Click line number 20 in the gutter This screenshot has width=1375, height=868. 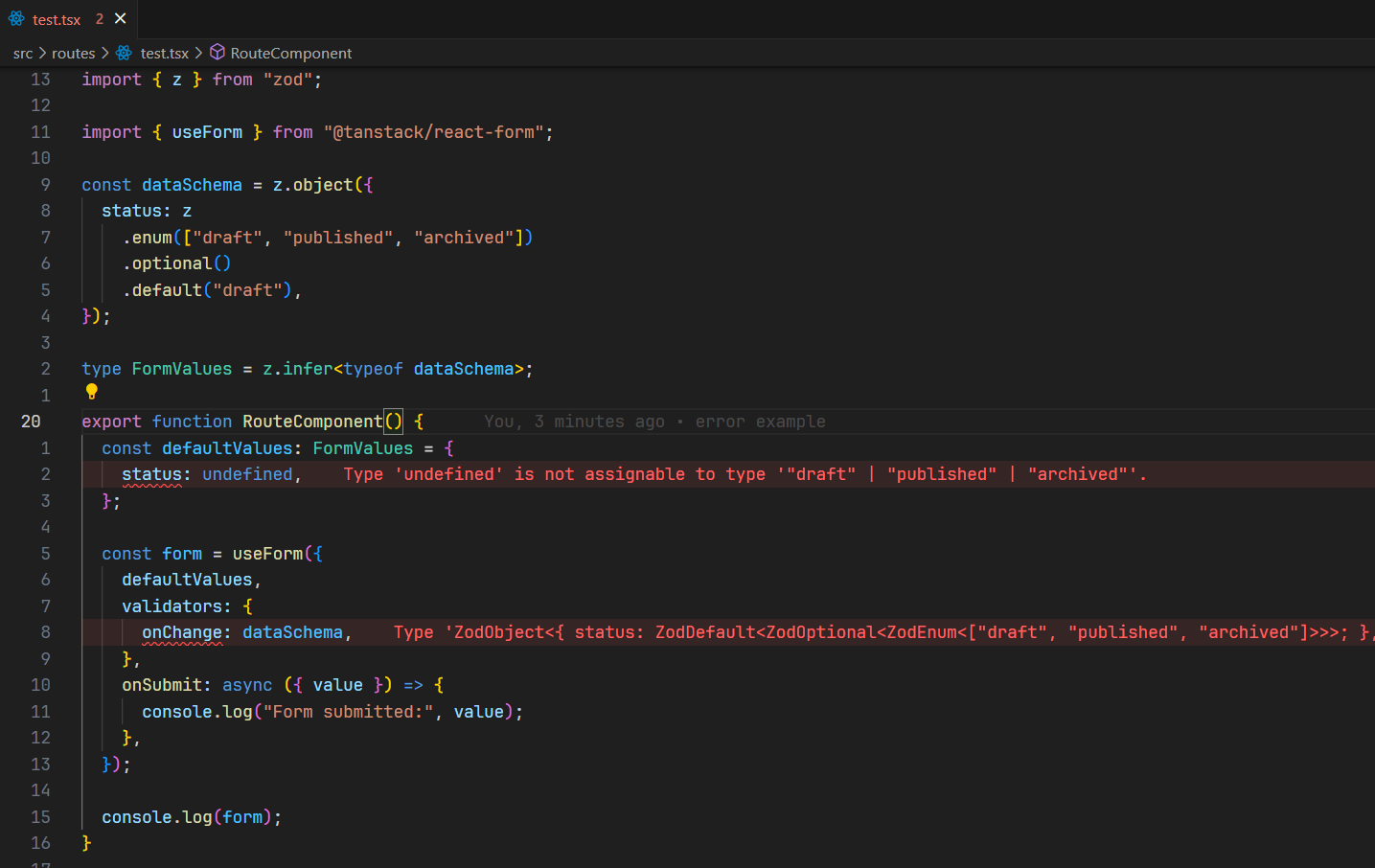tap(31, 422)
